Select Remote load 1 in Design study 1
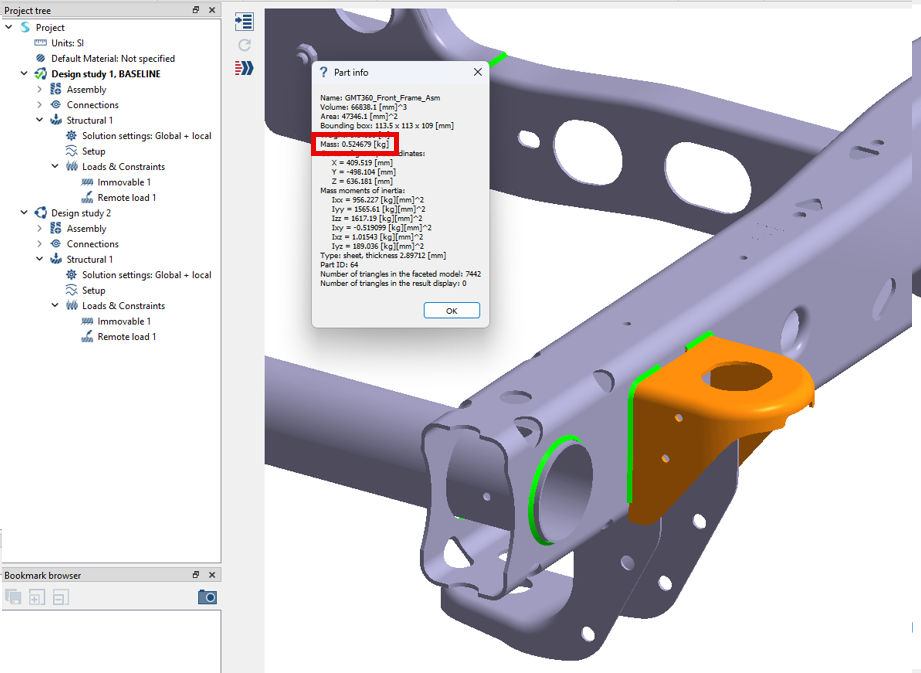Screen dimensions: 921x673 [126, 198]
